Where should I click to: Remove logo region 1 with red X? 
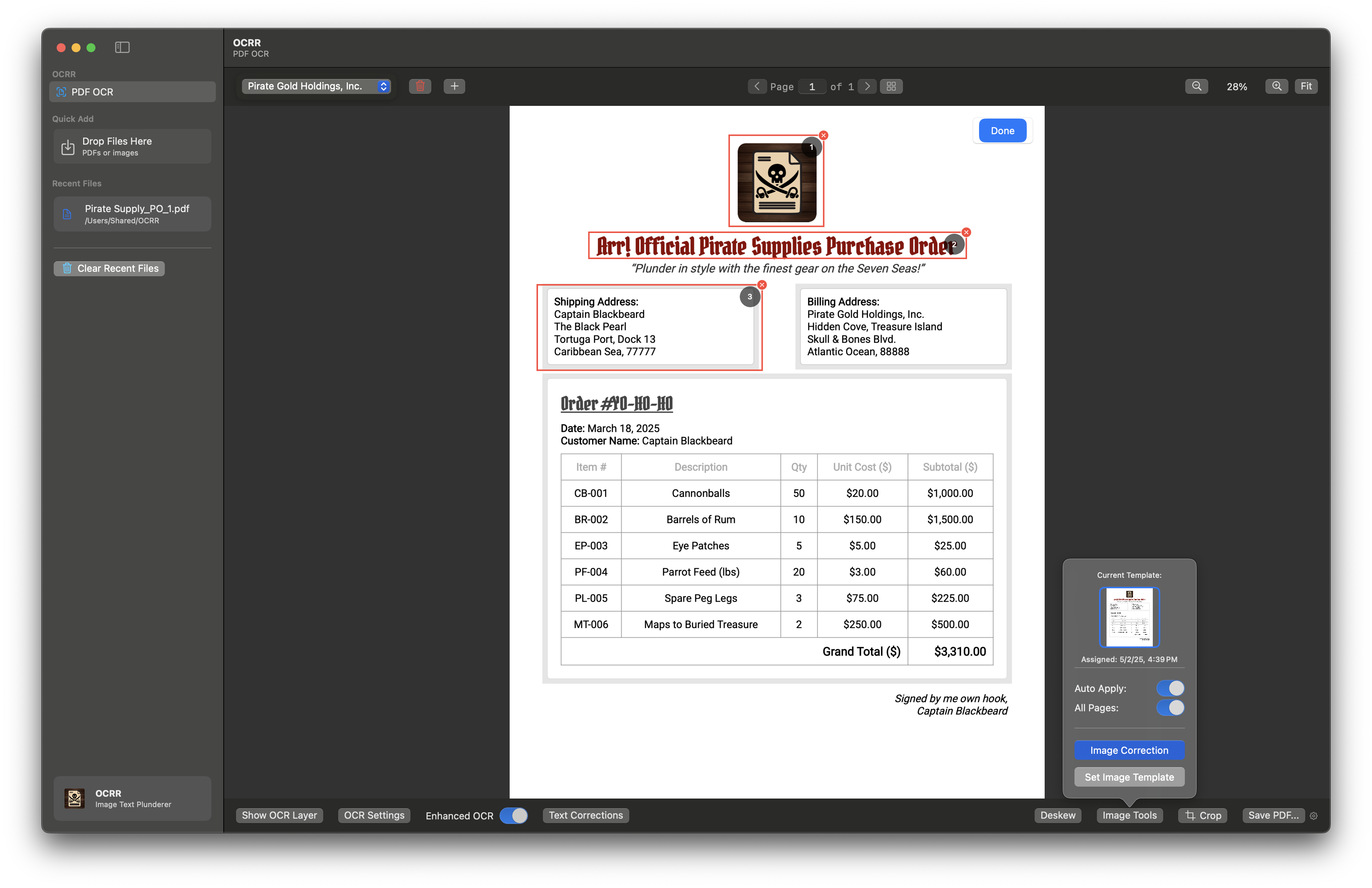point(823,135)
